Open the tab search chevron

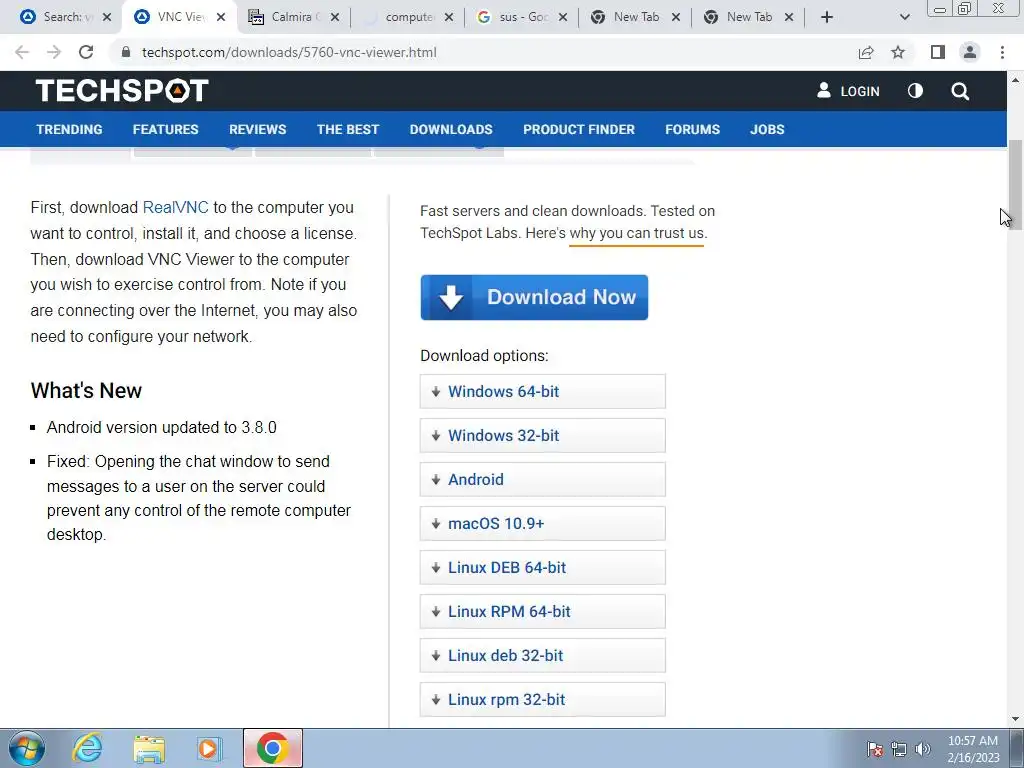point(904,17)
